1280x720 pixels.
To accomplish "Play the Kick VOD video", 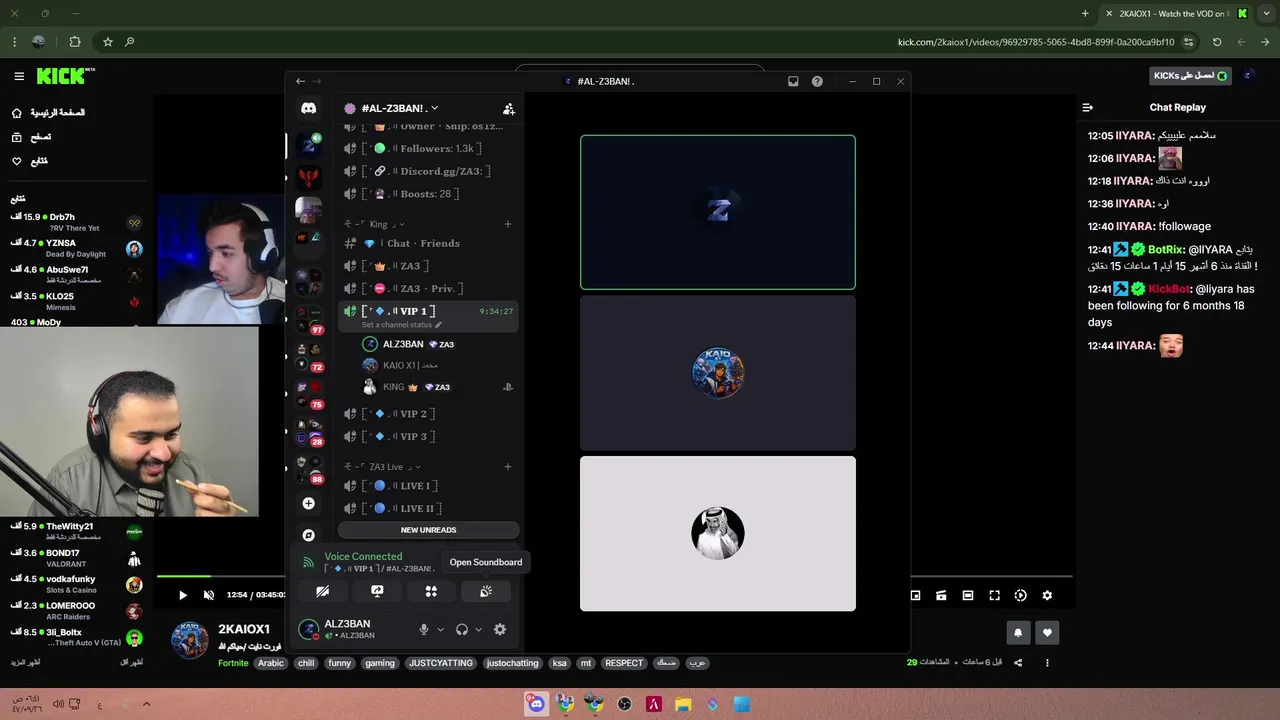I will tap(182, 595).
